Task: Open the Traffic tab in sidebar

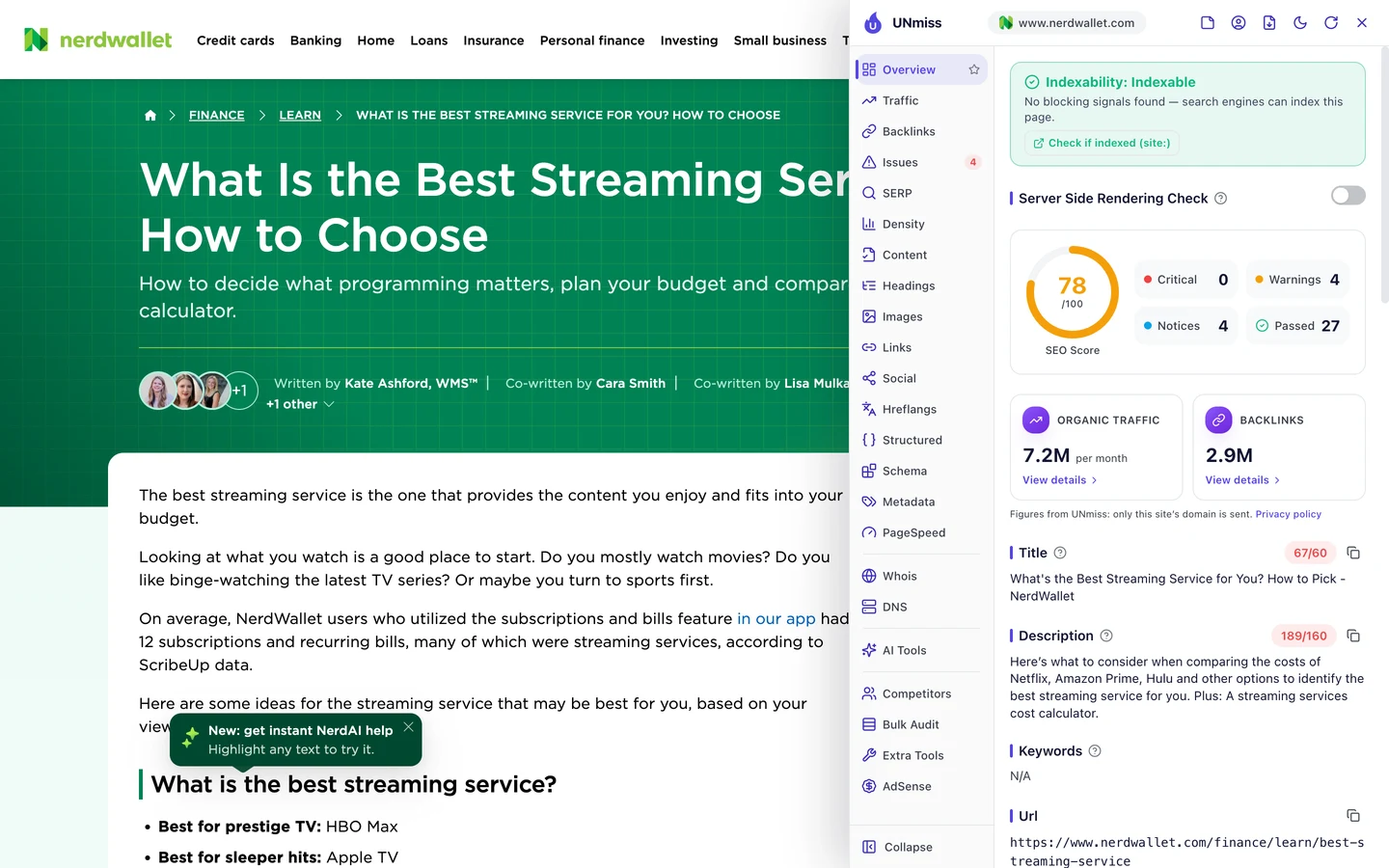Action: pos(921,100)
